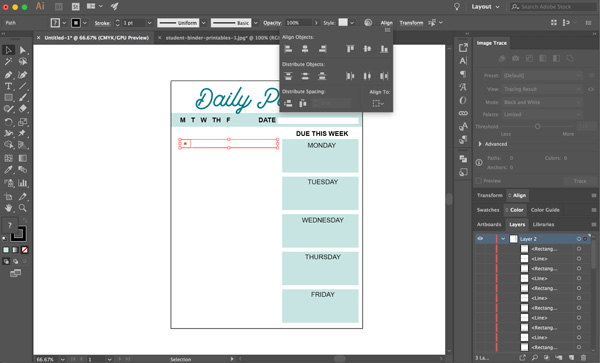600x363 pixels.
Task: Click Layer 2 target circle indicator
Action: click(579, 239)
